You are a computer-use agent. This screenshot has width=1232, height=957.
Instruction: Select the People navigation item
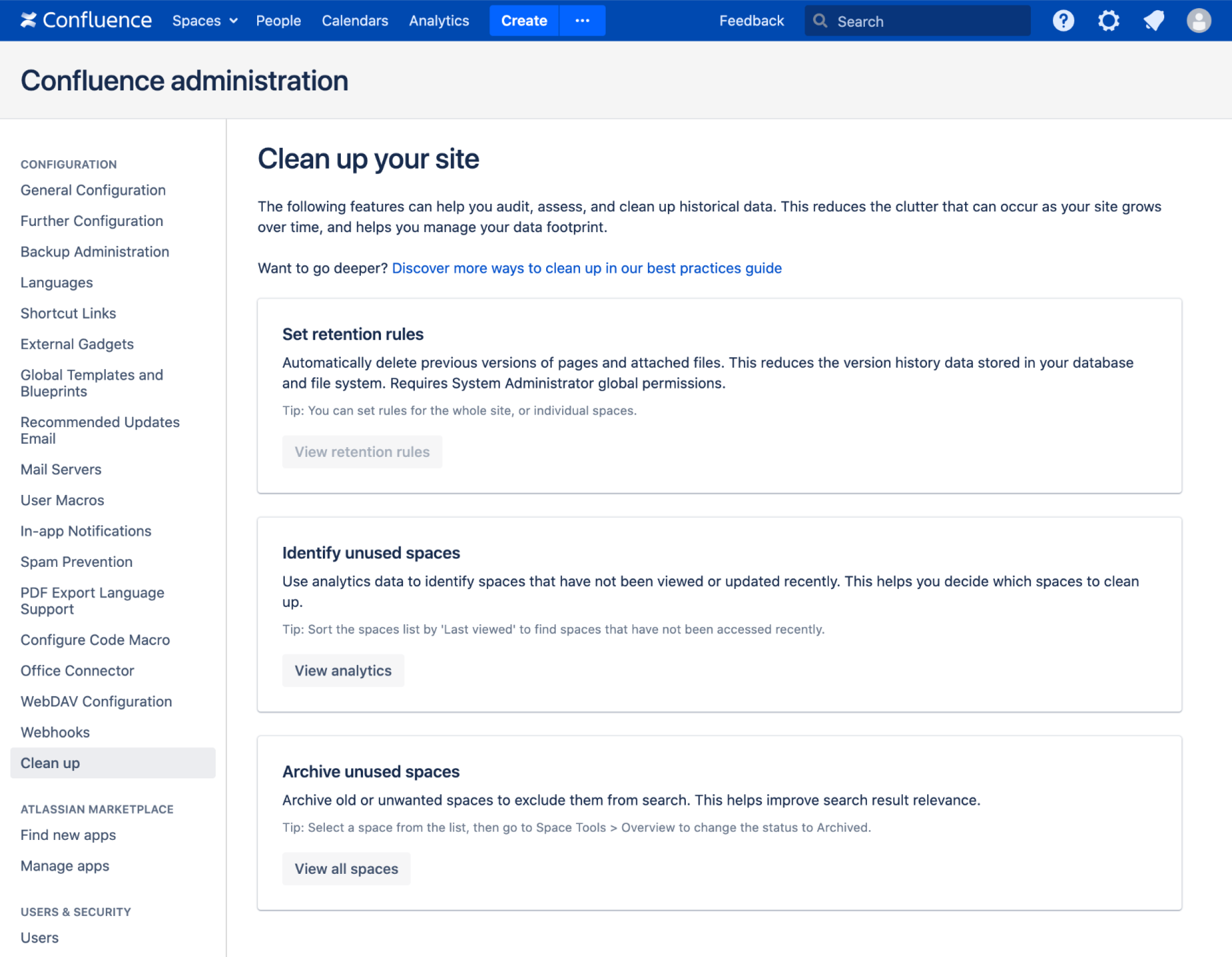(x=277, y=20)
